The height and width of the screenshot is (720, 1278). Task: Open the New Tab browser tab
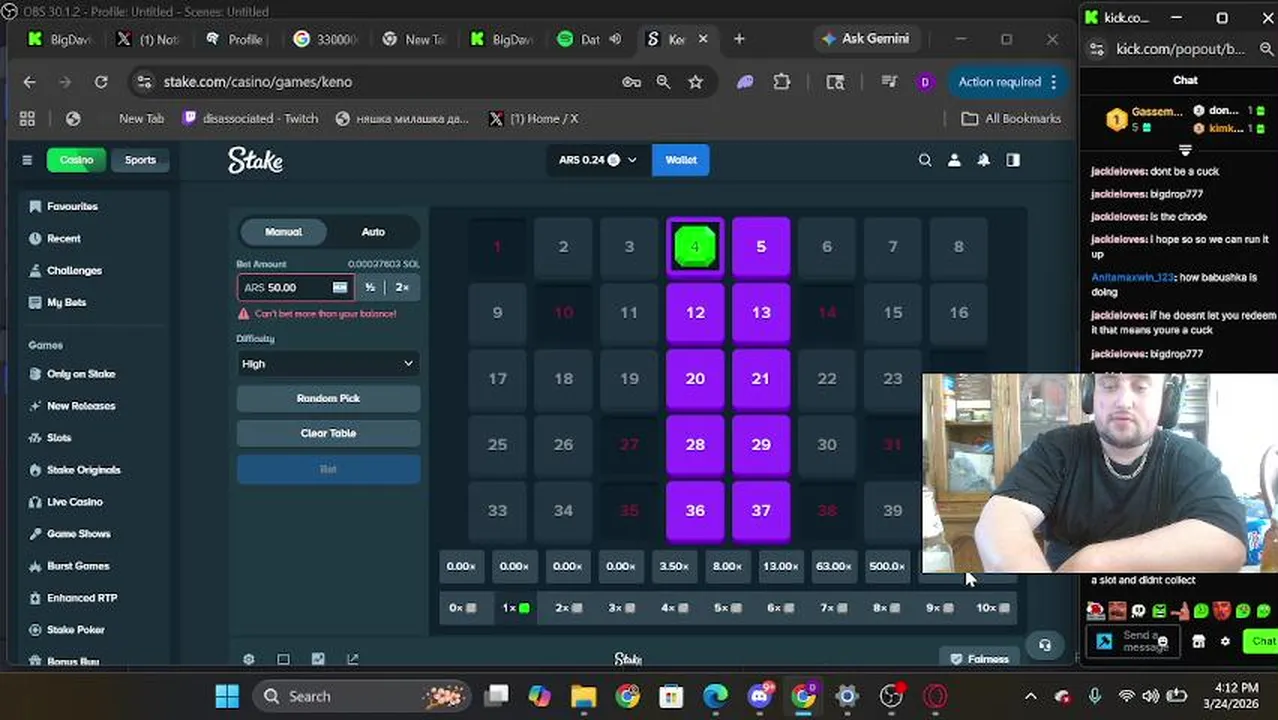[x=415, y=39]
